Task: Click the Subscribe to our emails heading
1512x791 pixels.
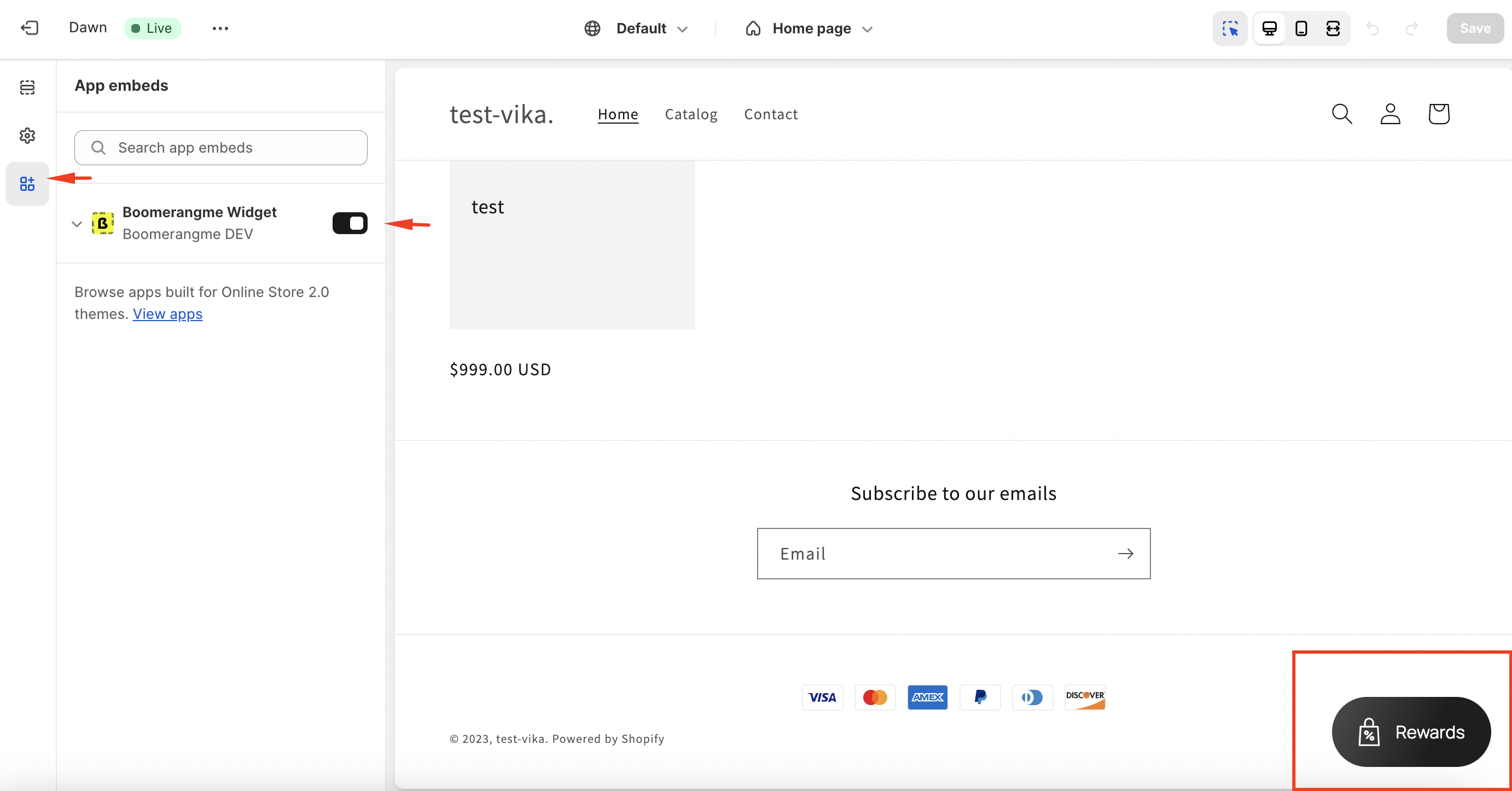Action: click(953, 493)
